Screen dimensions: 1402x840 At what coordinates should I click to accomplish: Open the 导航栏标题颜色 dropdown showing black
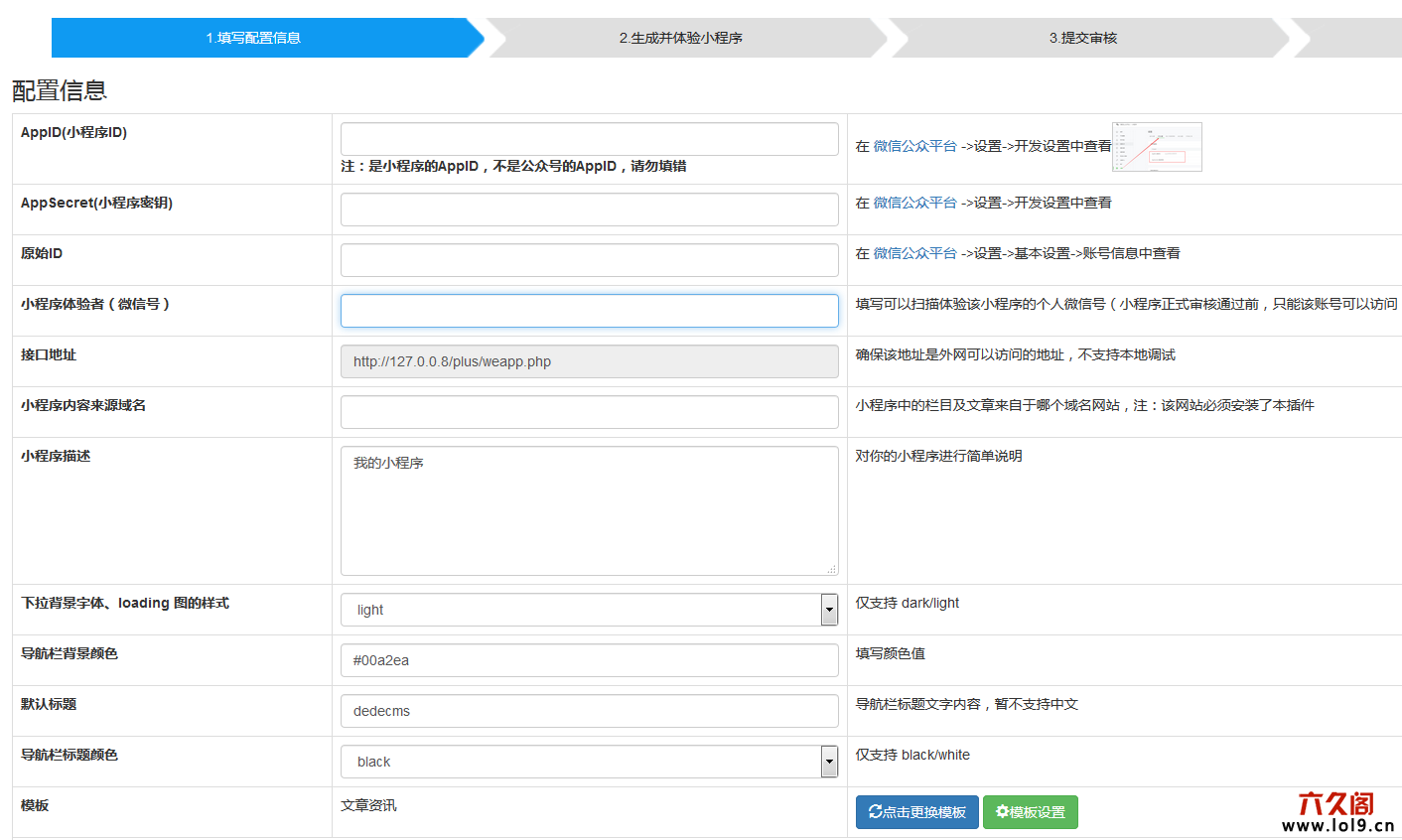tap(590, 762)
